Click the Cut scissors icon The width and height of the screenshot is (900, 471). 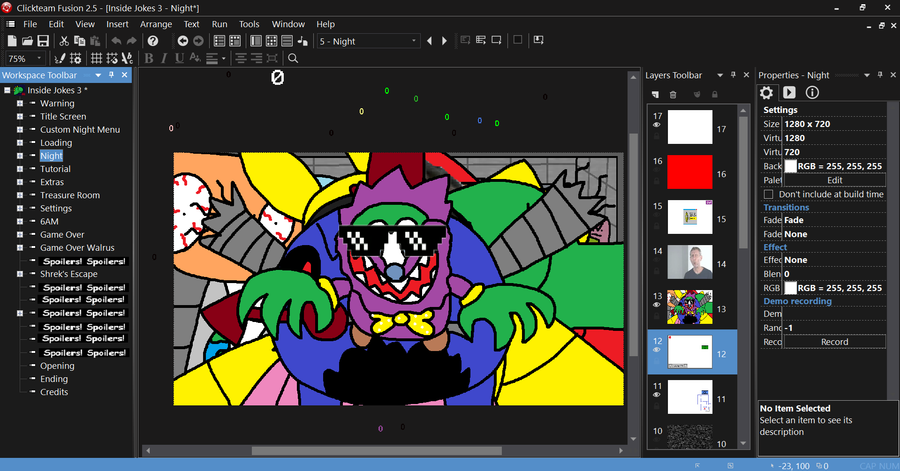click(x=64, y=41)
